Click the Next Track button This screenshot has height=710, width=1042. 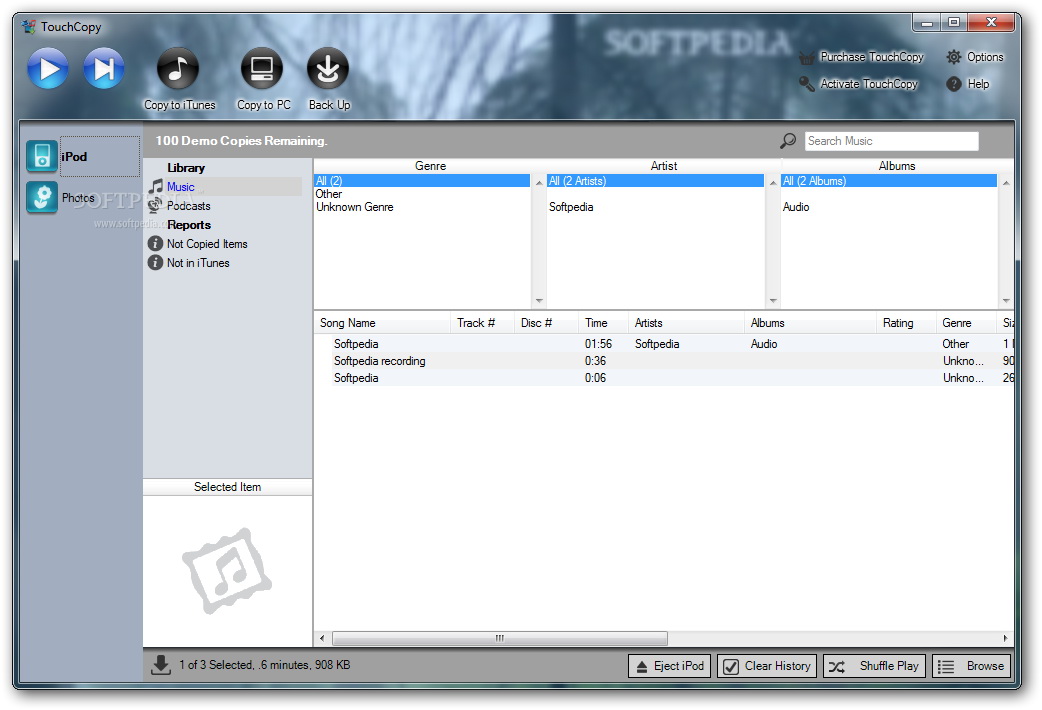pyautogui.click(x=104, y=68)
